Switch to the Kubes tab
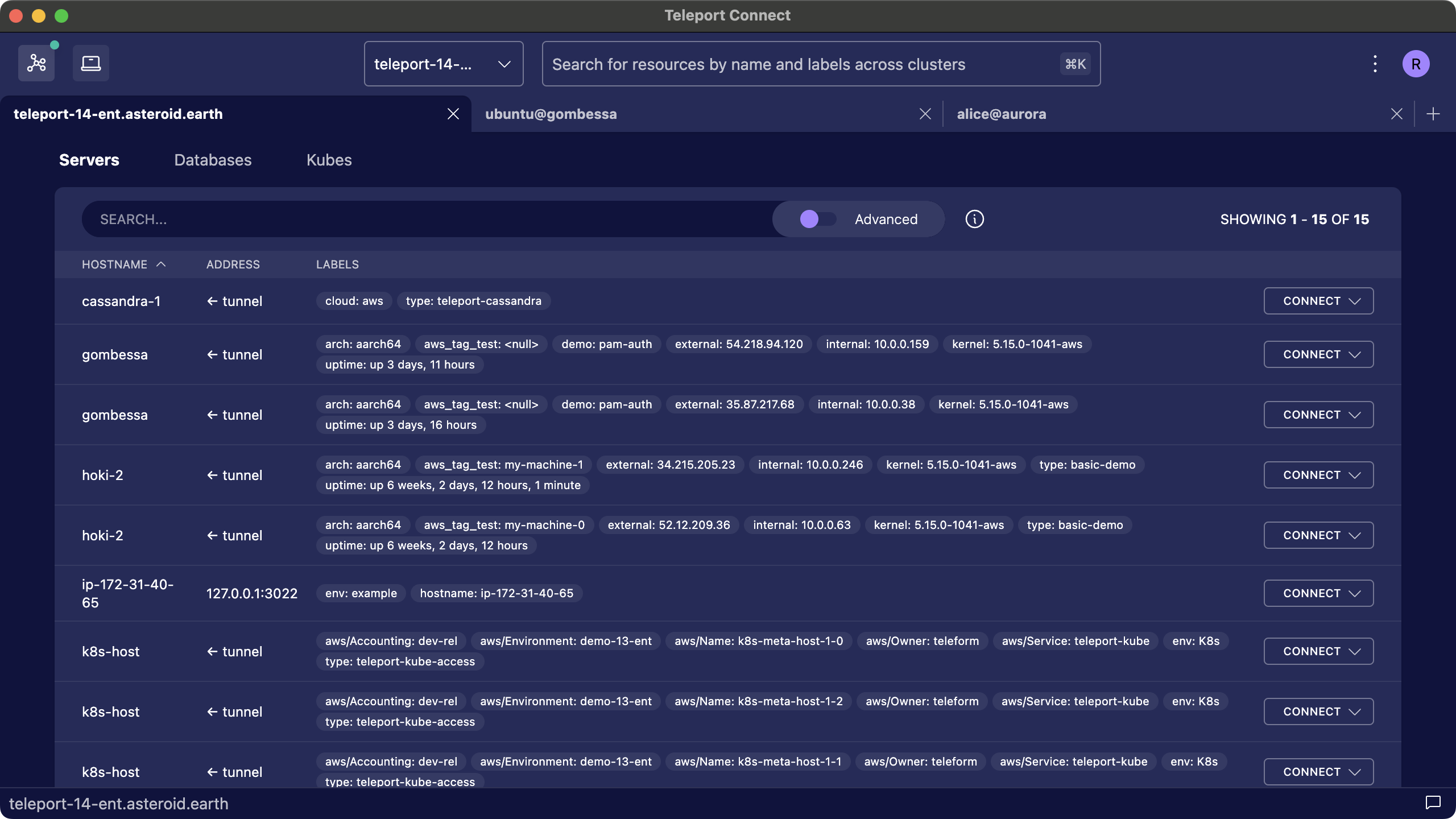The image size is (1456, 819). coord(329,160)
